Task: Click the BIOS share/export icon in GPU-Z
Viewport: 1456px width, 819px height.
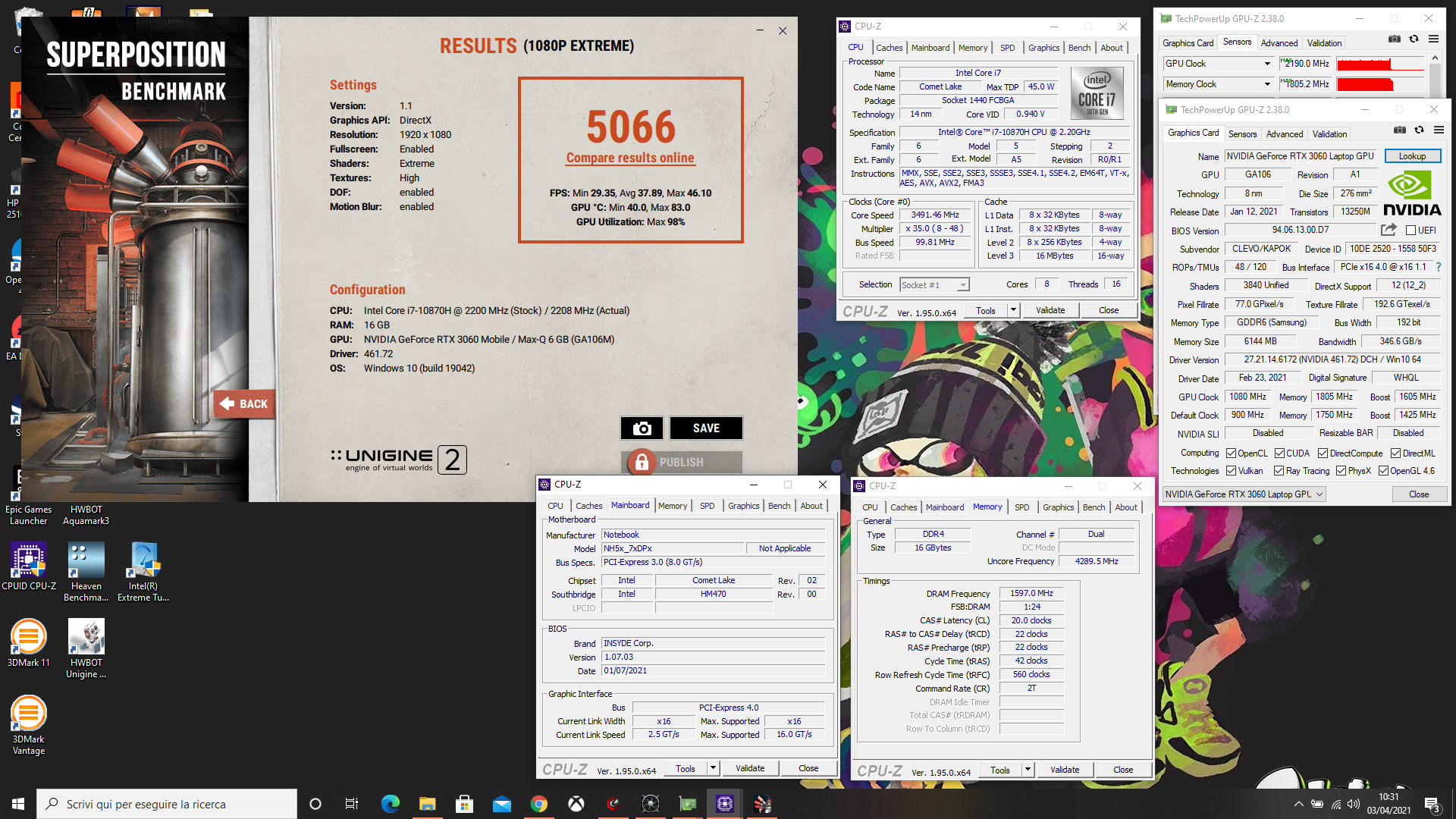Action: 1389,230
